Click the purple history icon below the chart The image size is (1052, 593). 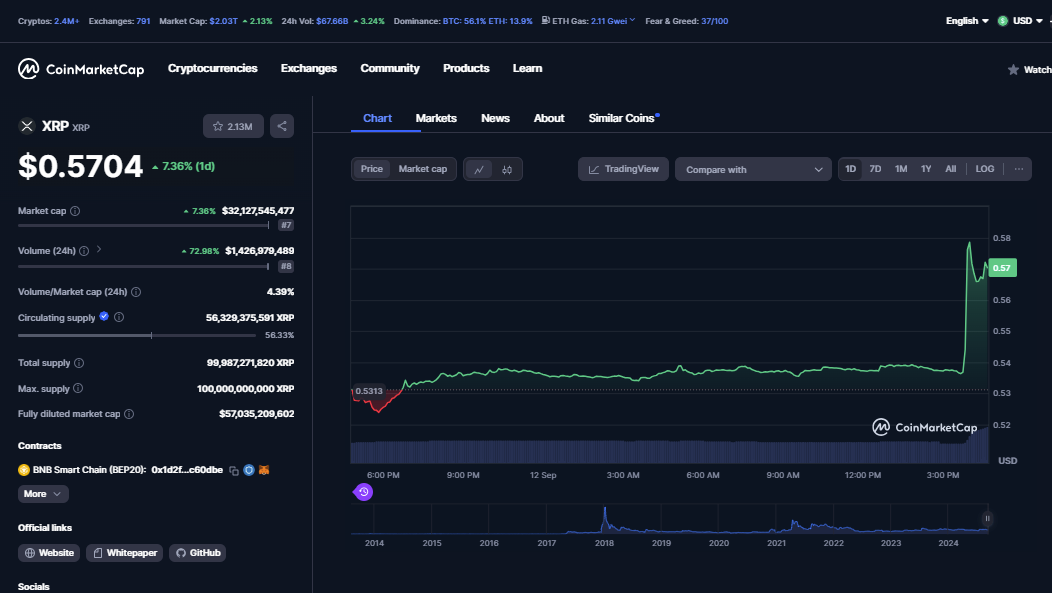pyautogui.click(x=363, y=492)
